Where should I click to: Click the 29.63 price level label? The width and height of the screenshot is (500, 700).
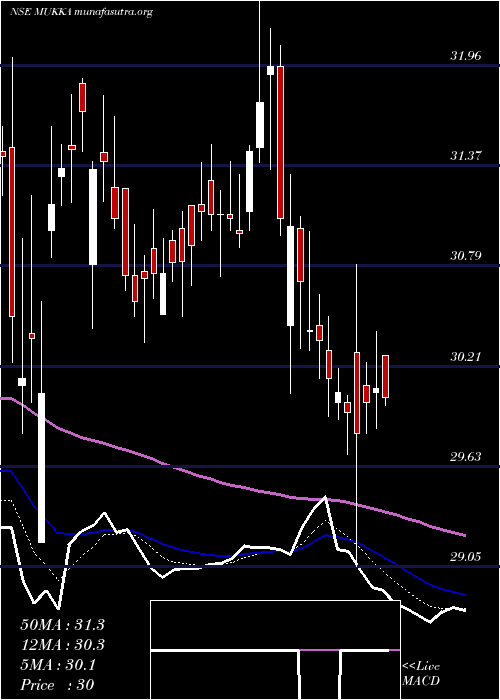point(466,457)
